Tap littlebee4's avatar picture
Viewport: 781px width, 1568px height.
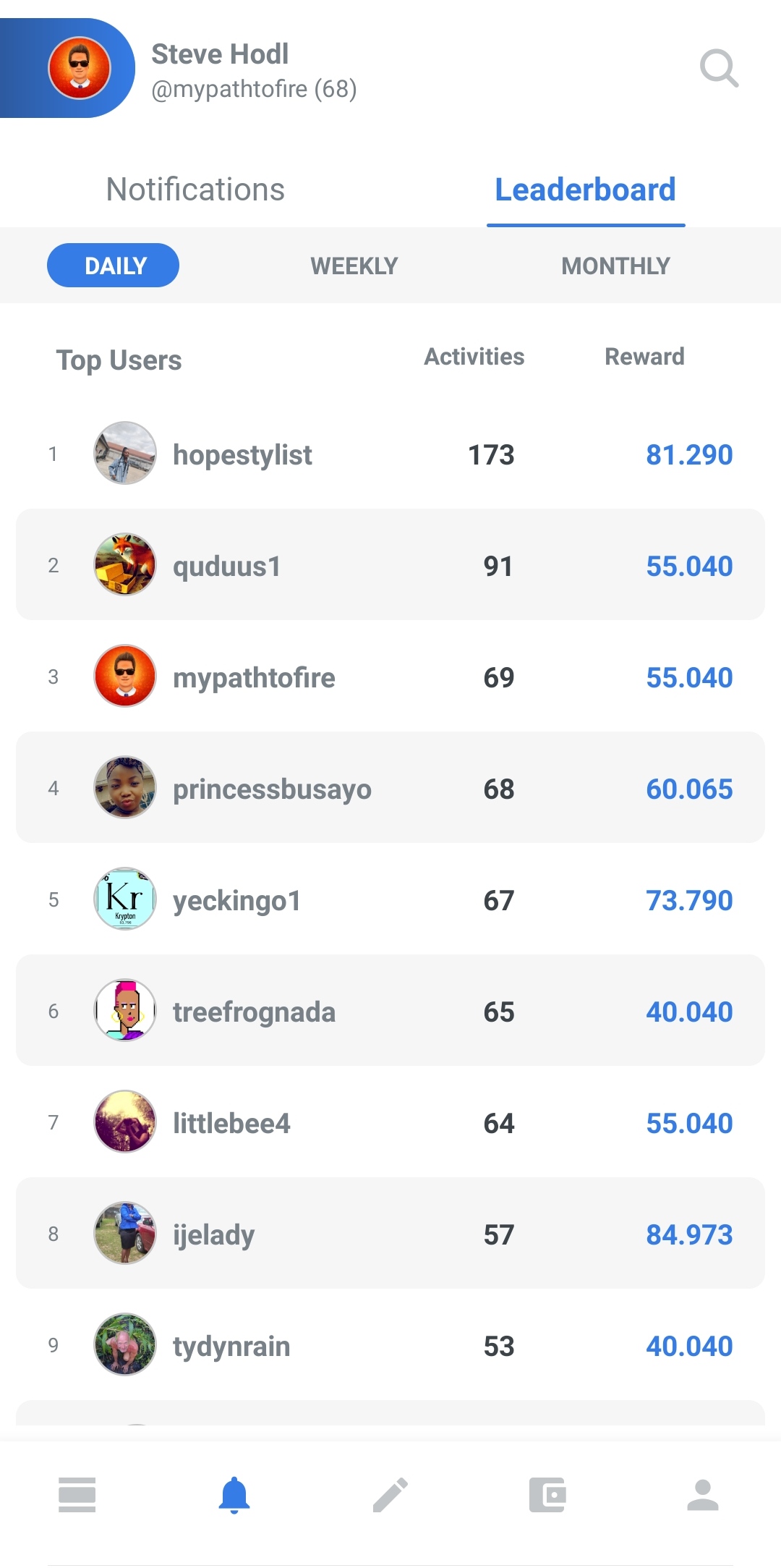125,1122
